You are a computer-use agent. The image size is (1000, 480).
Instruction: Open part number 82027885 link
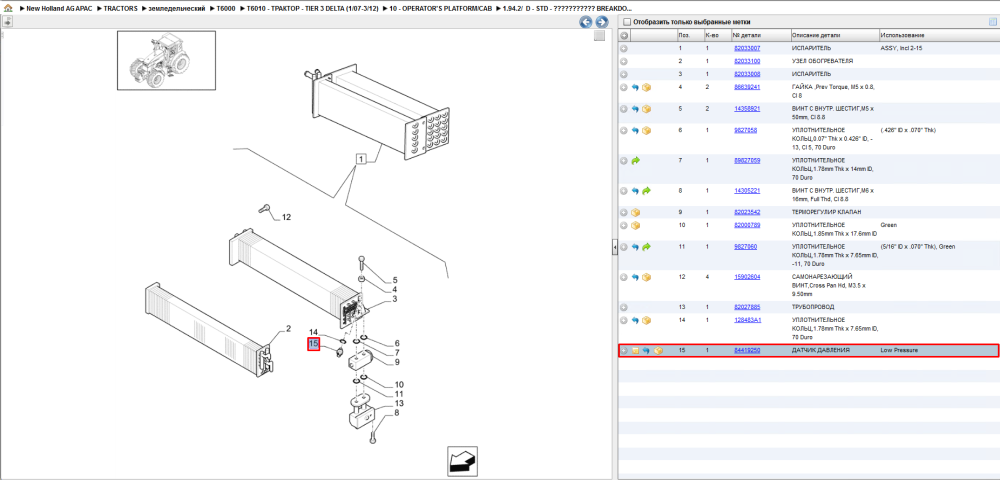747,307
